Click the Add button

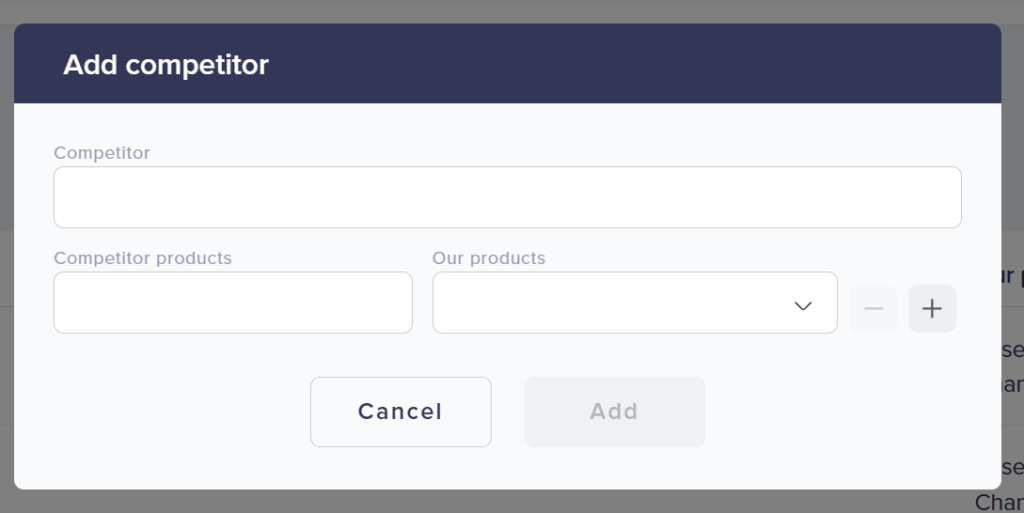coord(614,412)
